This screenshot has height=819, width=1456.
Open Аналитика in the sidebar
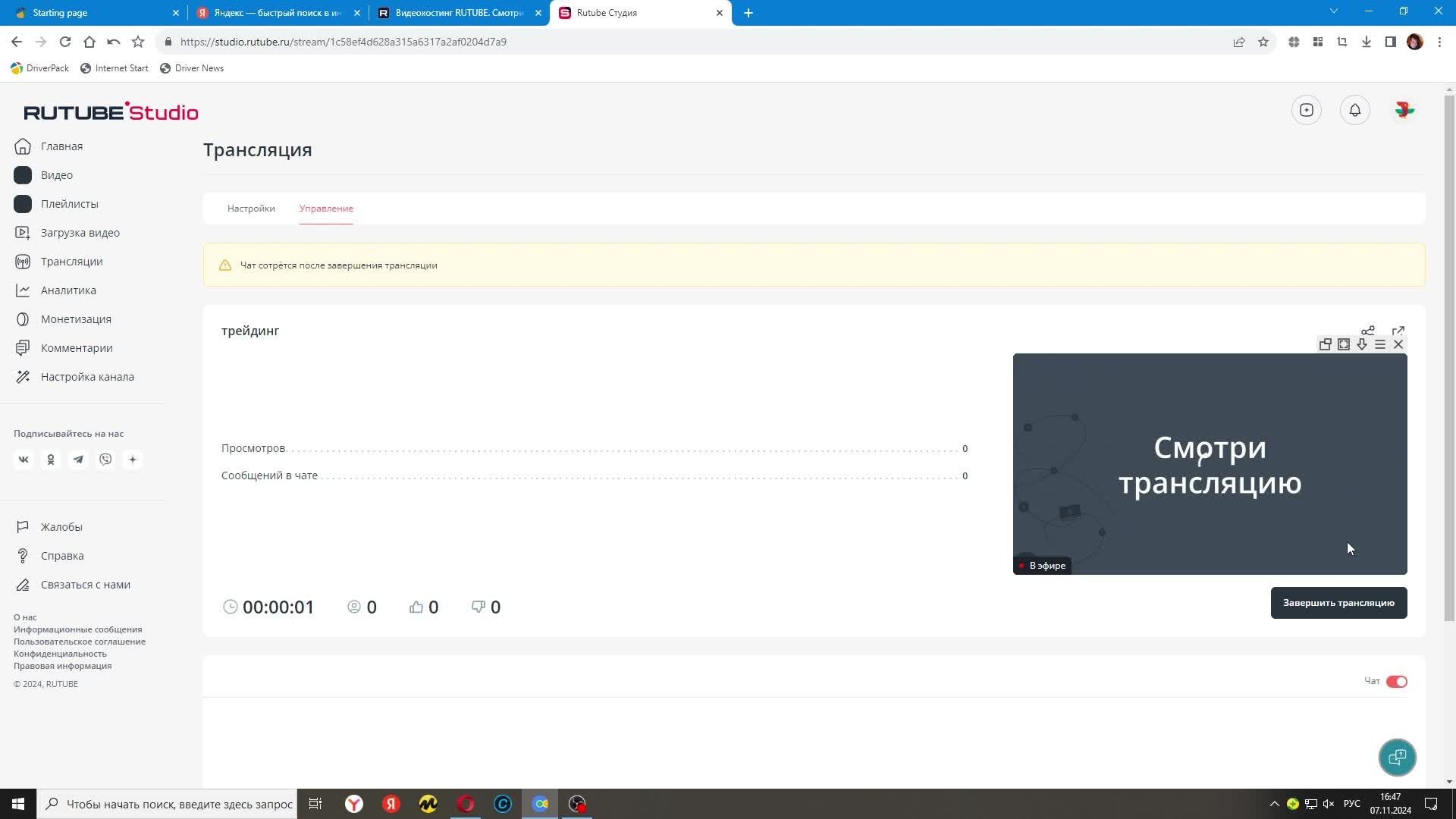pos(68,290)
